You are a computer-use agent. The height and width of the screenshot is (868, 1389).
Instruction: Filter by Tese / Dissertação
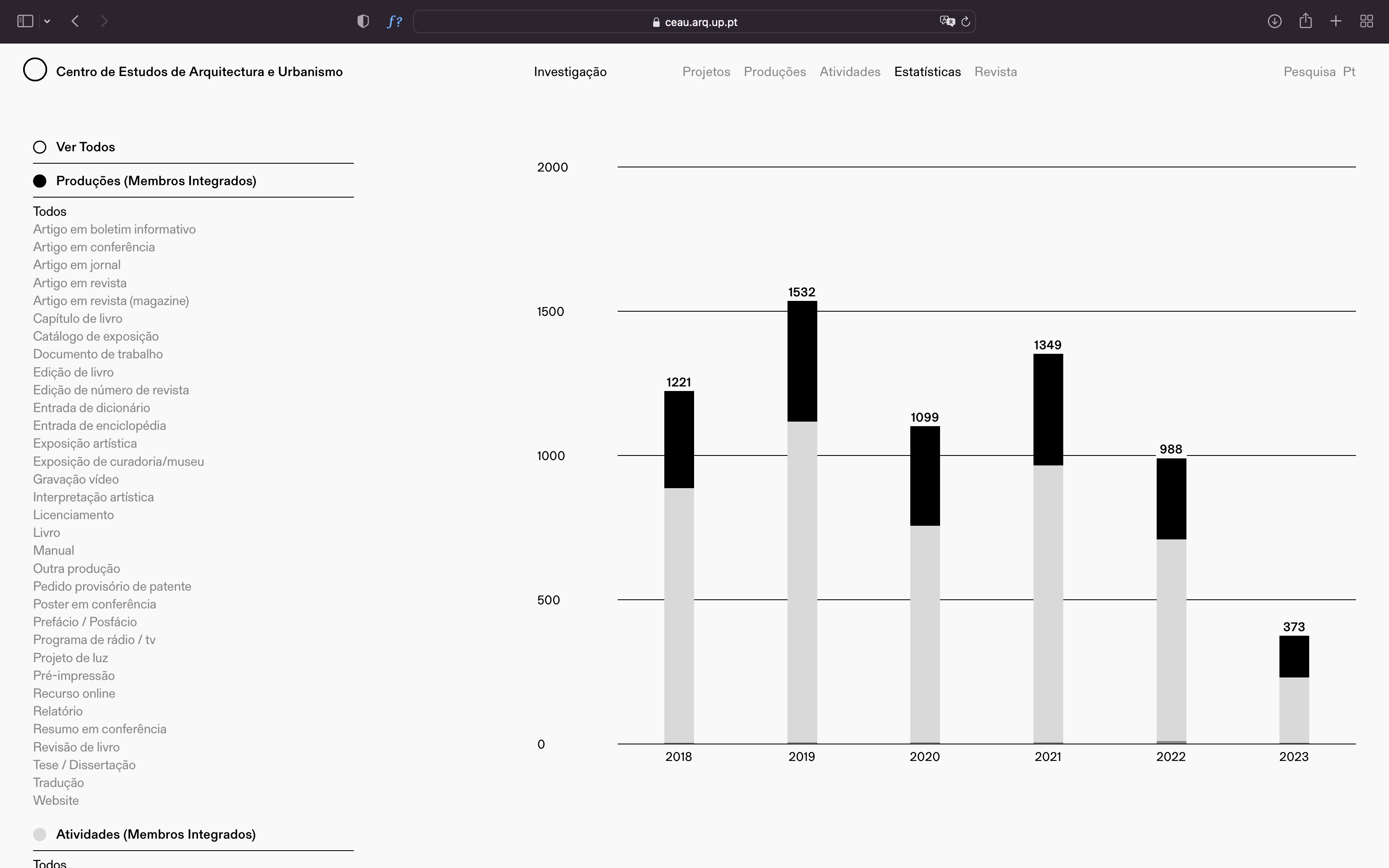(84, 765)
